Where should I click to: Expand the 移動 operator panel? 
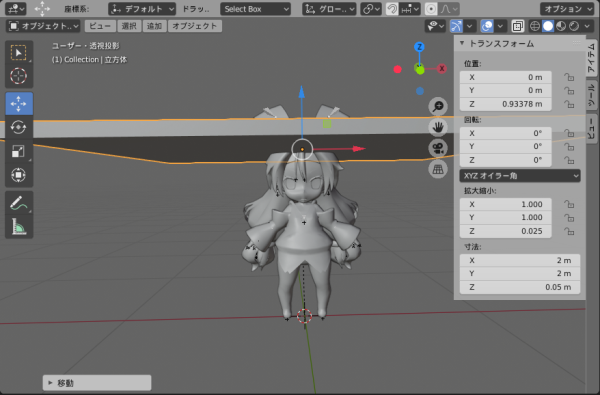[x=97, y=383]
